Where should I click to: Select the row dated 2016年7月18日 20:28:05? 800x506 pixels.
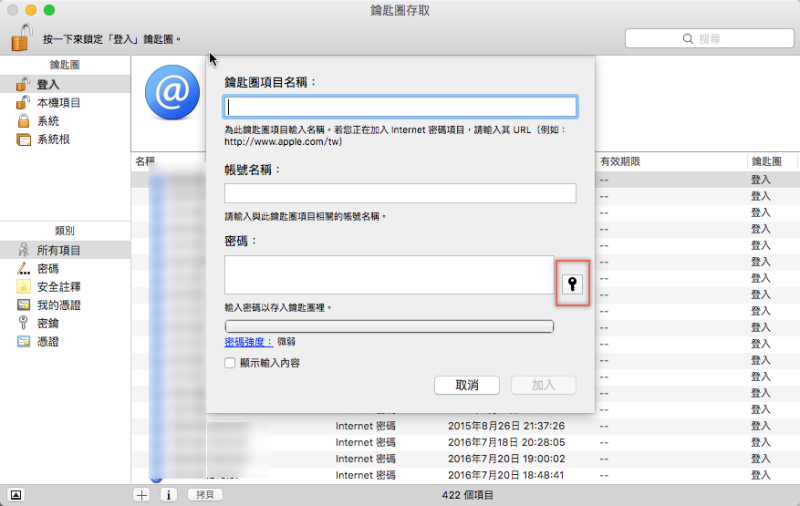click(465, 442)
